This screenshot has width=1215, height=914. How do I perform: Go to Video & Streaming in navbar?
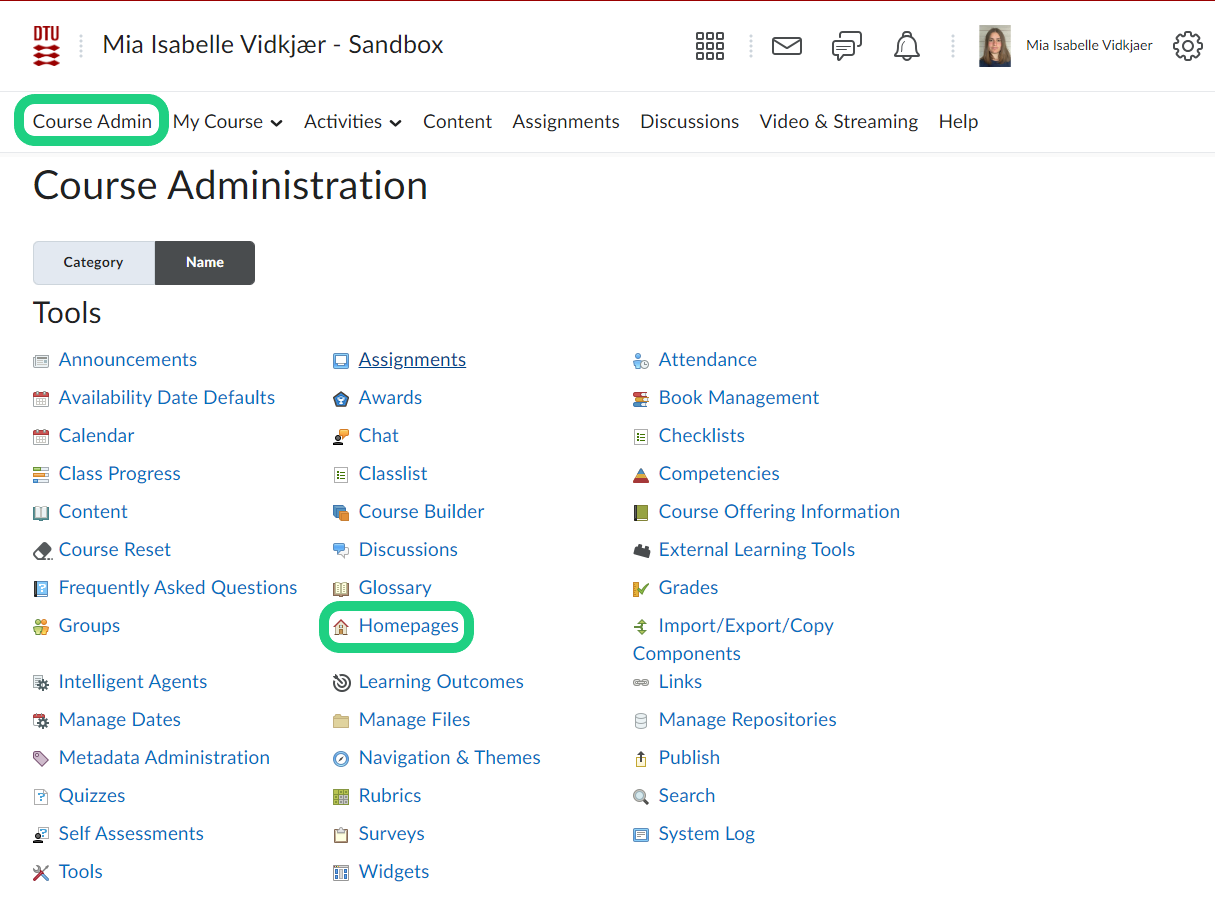click(838, 122)
